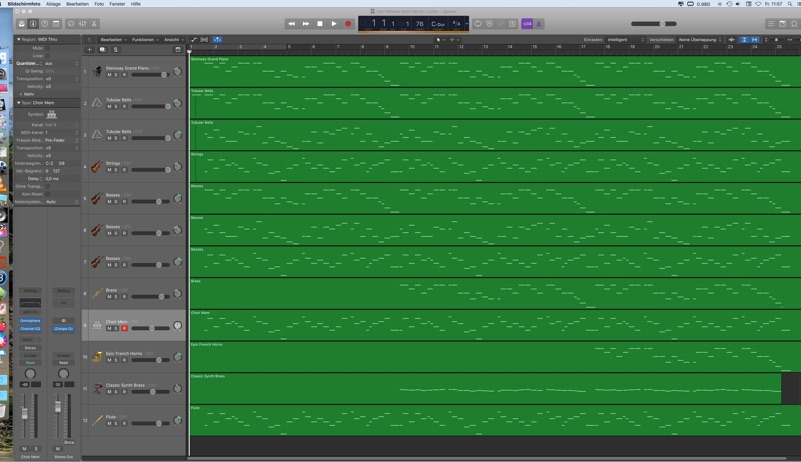Viewport: 801px width, 462px height.
Task: Open the Loop Browser icon
Action: point(794,24)
